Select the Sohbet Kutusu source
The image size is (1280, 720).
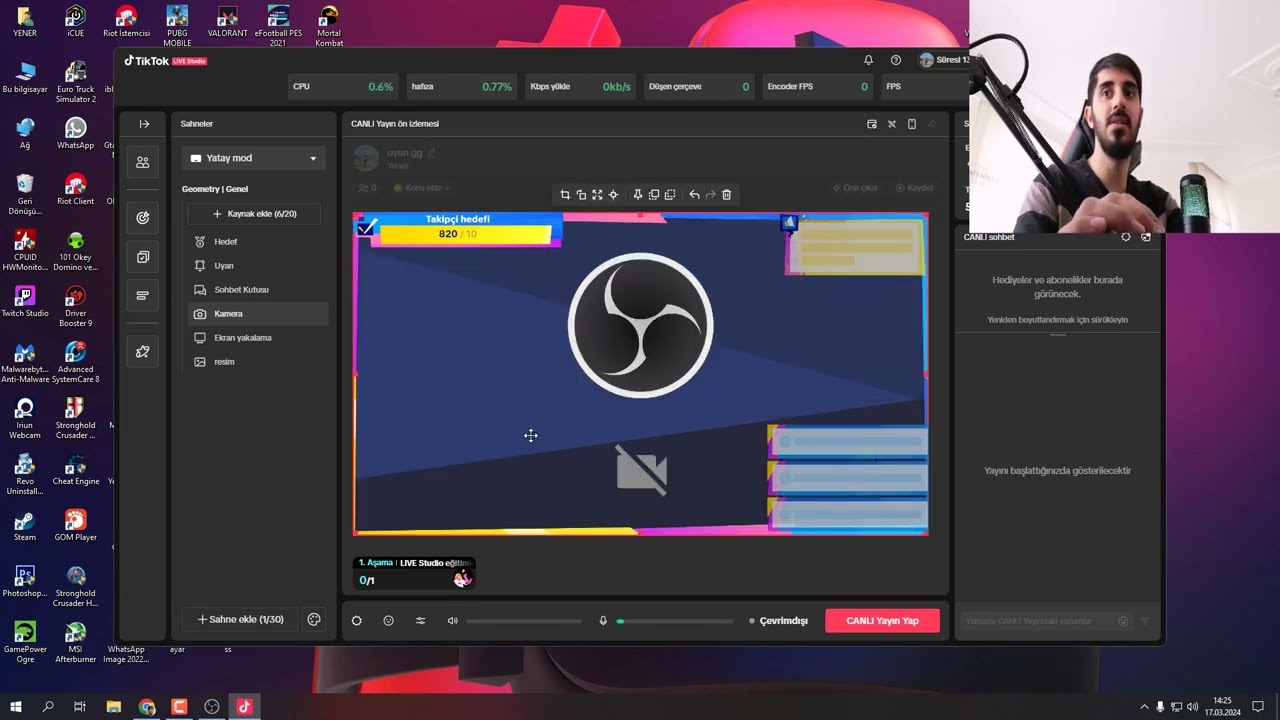(x=257, y=290)
